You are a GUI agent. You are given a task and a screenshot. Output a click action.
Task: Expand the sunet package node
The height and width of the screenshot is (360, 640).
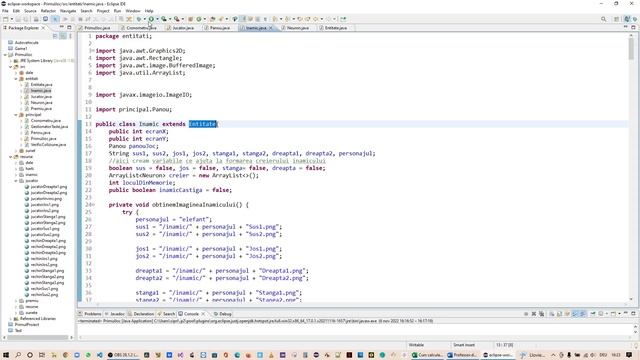[x=16, y=151]
